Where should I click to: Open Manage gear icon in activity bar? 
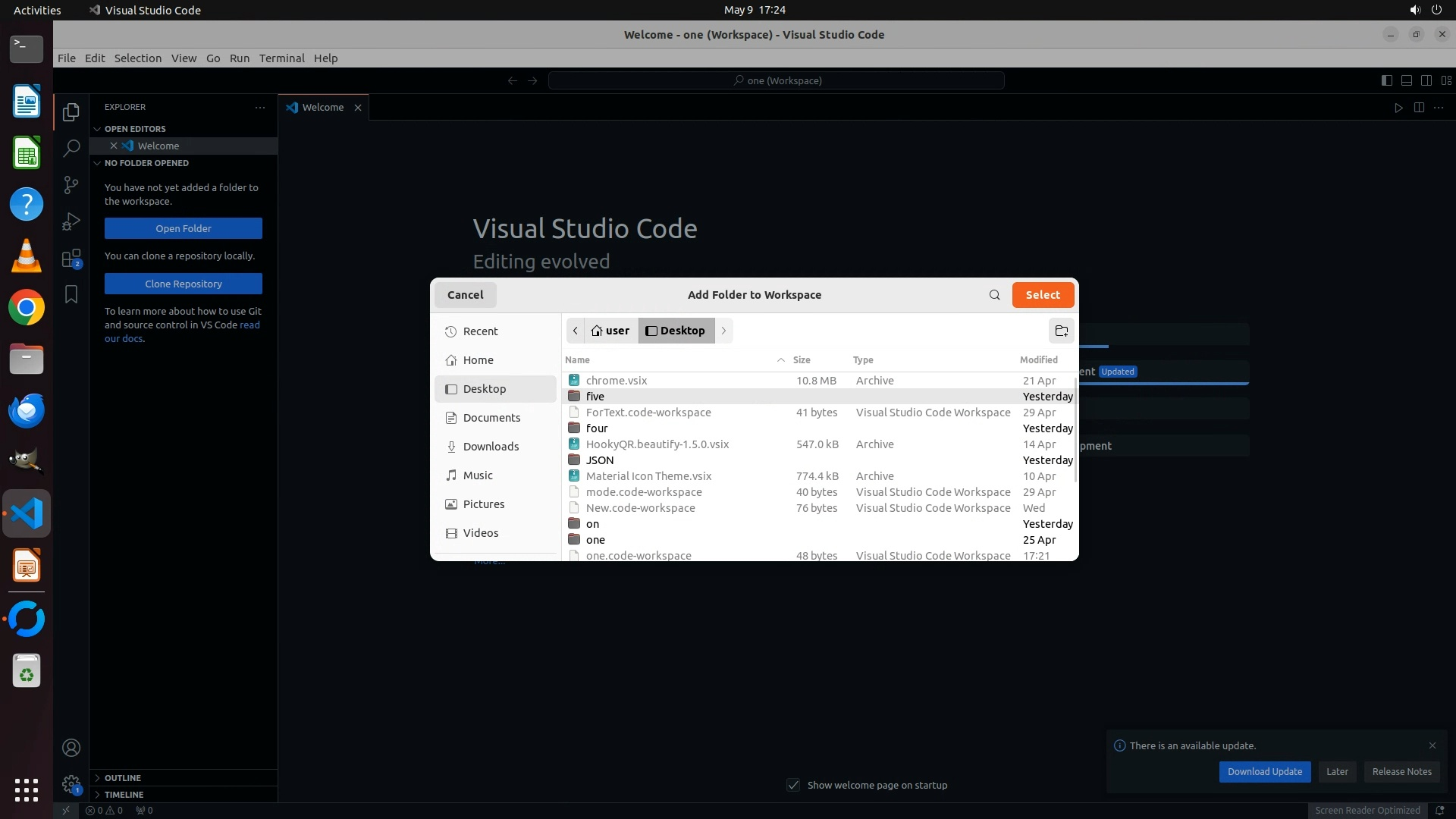[71, 784]
